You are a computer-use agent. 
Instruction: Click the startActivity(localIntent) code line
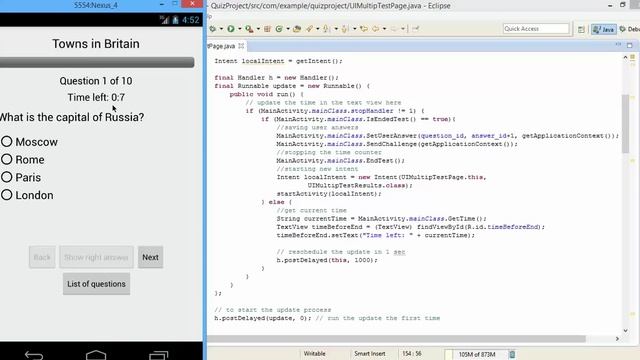click(329, 194)
